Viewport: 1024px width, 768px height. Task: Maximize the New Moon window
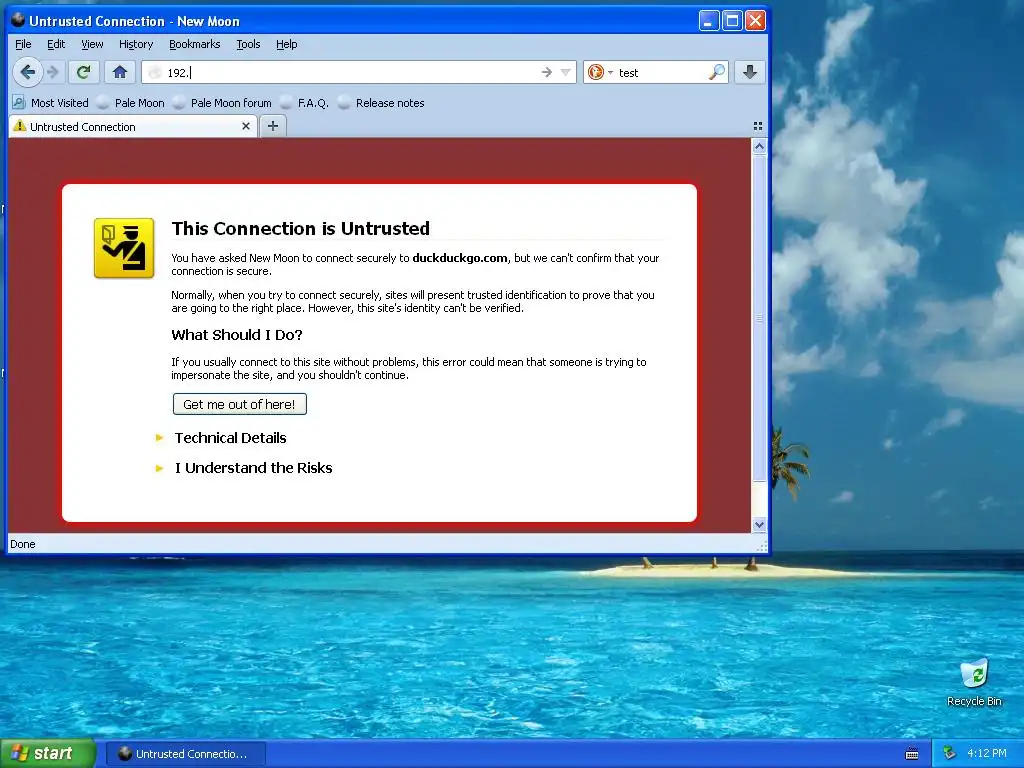click(x=732, y=21)
